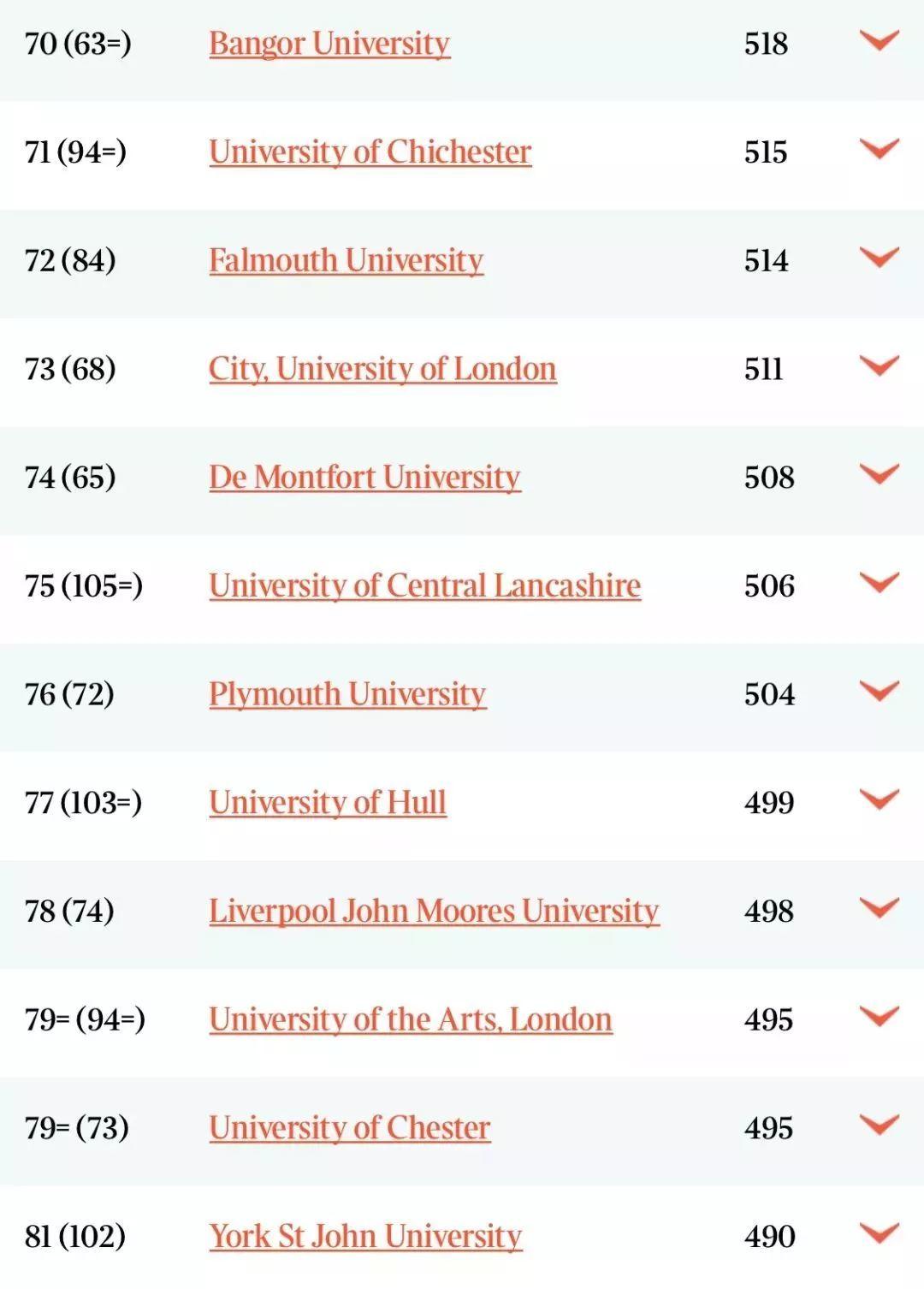Expand De Montfort University row chevron
This screenshot has width=924, height=1289.
(x=879, y=475)
